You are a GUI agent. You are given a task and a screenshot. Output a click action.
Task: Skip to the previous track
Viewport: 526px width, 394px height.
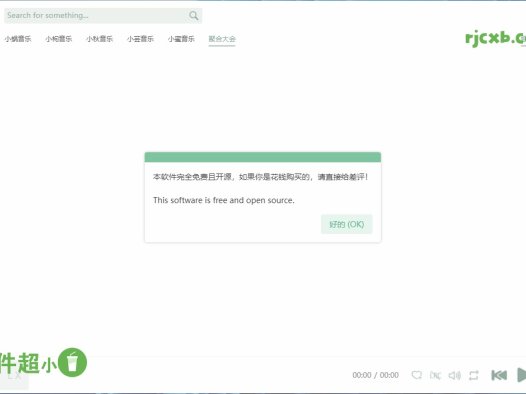tap(499, 375)
